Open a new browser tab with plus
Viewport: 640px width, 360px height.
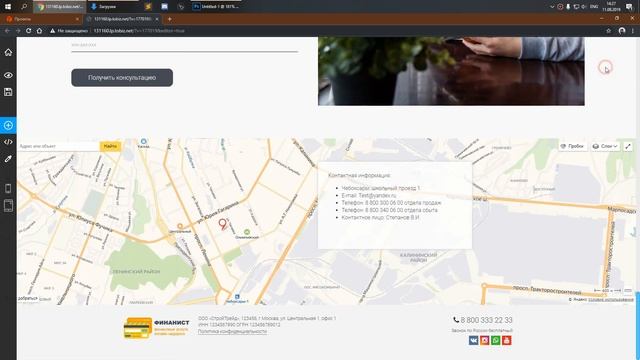[x=169, y=19]
